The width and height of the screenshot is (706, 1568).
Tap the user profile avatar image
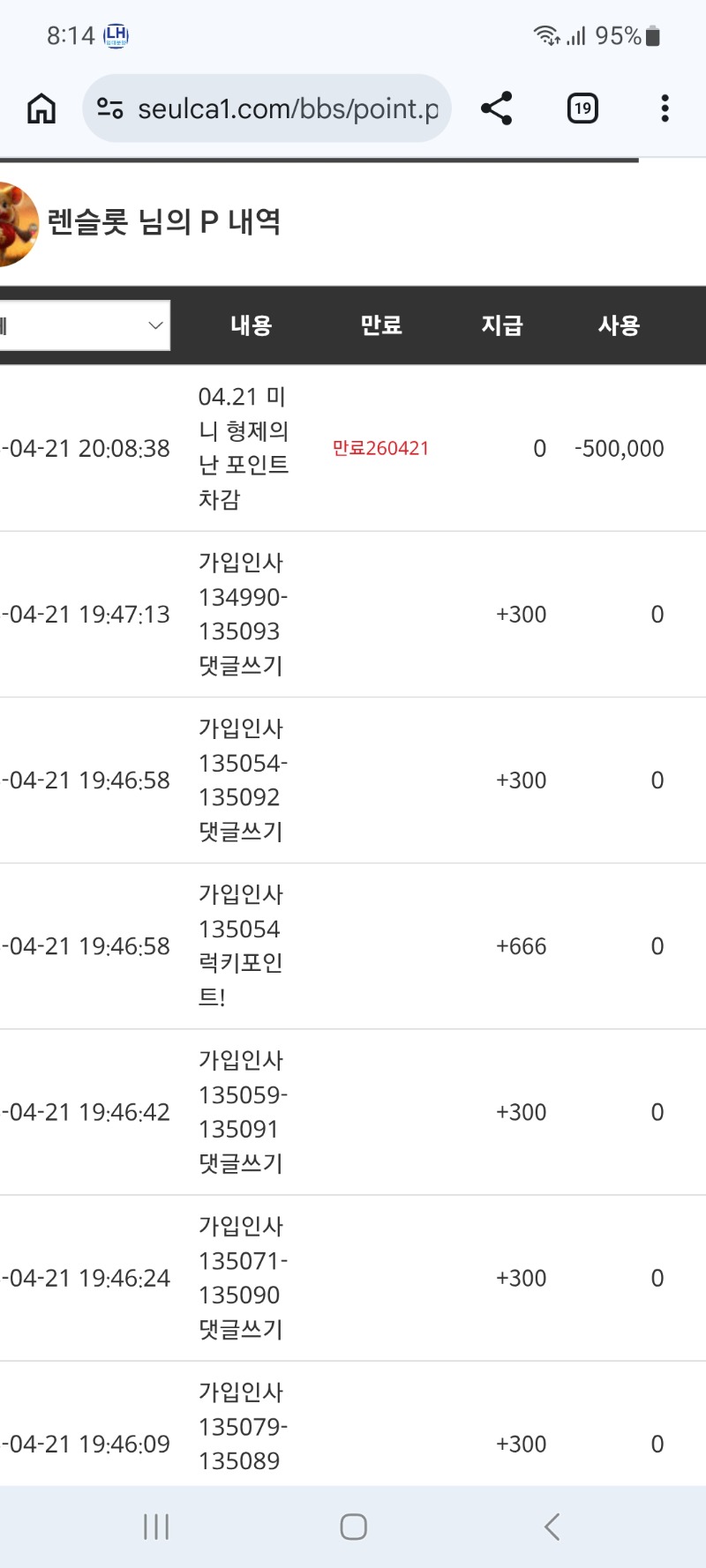[16, 224]
